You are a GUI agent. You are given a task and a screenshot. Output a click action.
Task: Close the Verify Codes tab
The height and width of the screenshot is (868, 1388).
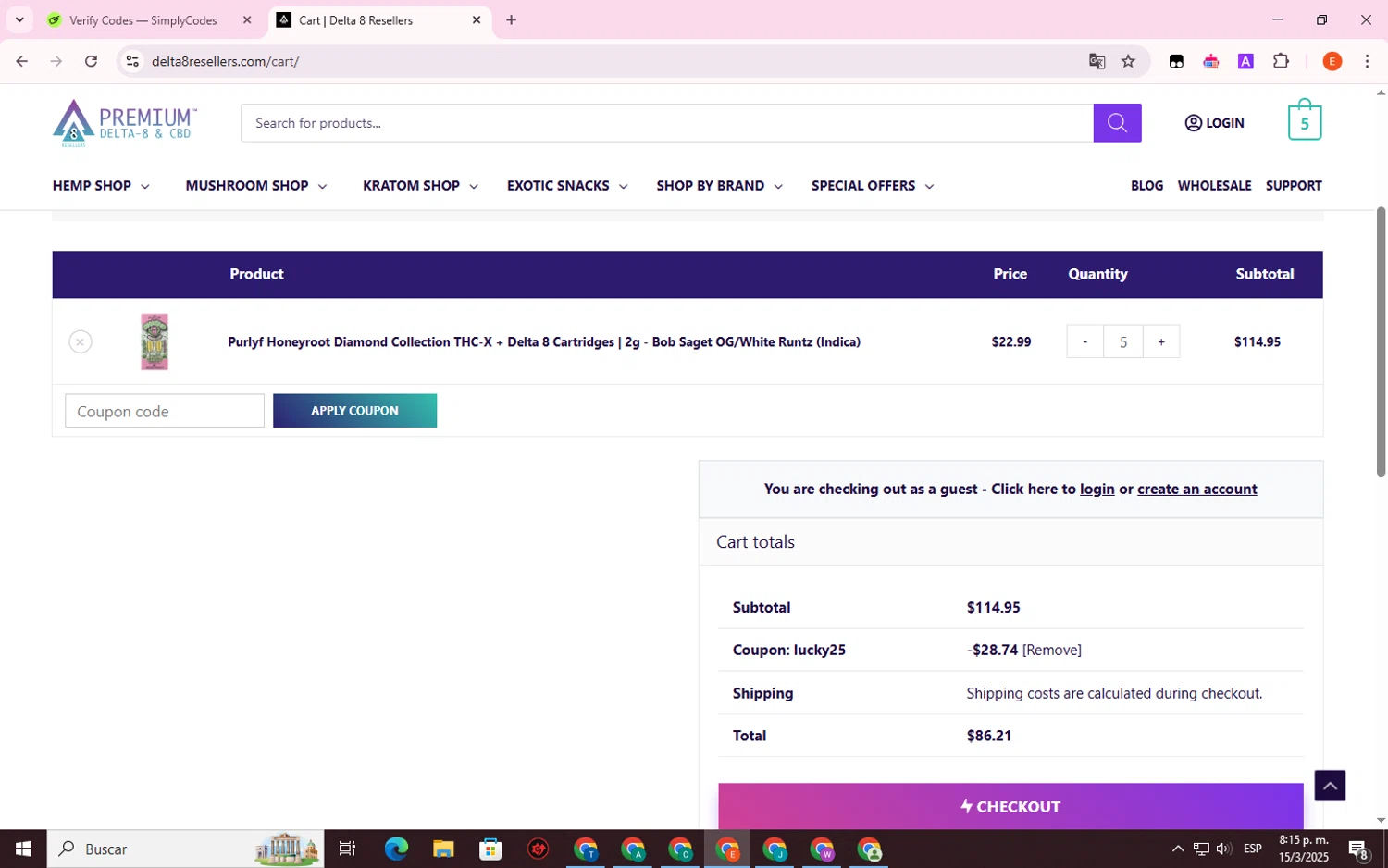247,19
